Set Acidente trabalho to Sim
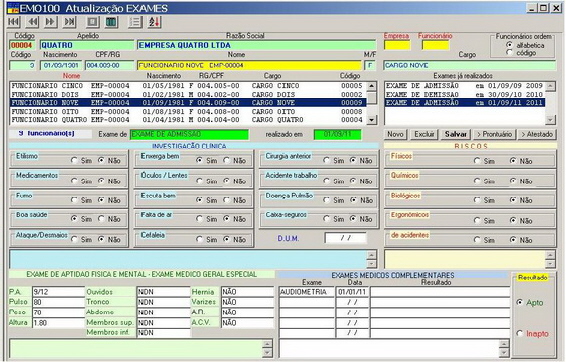This screenshot has width=566, height=362. point(327,180)
